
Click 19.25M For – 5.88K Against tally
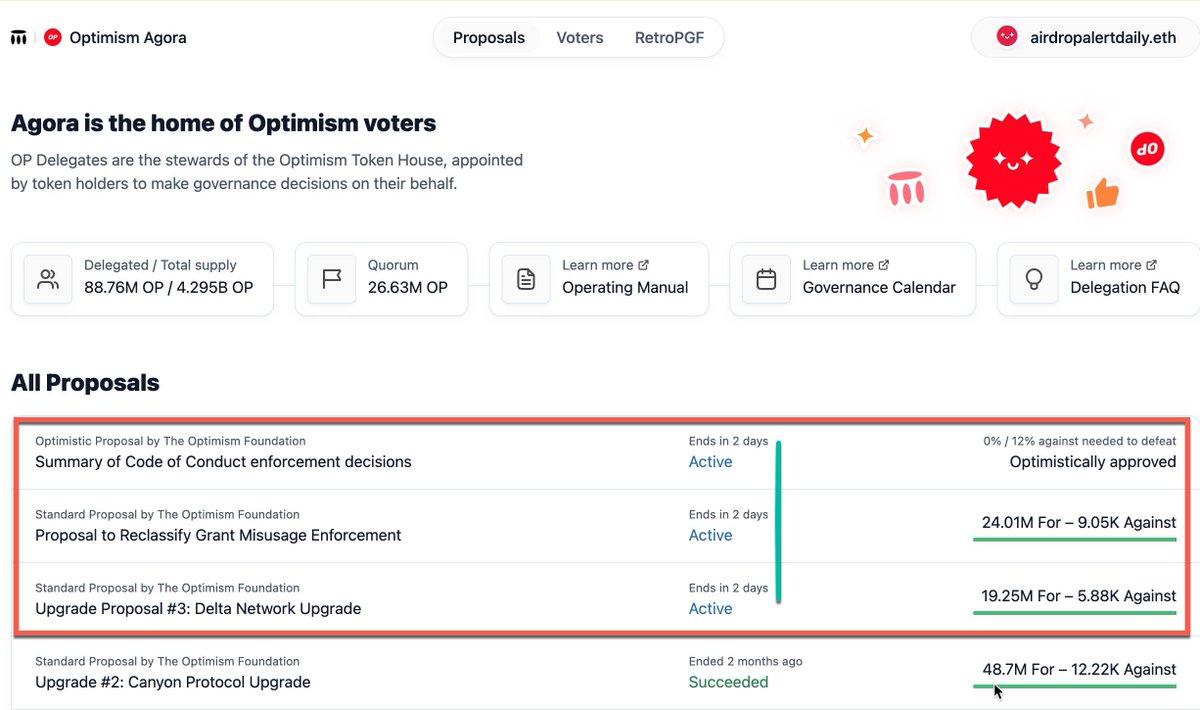coord(1079,595)
